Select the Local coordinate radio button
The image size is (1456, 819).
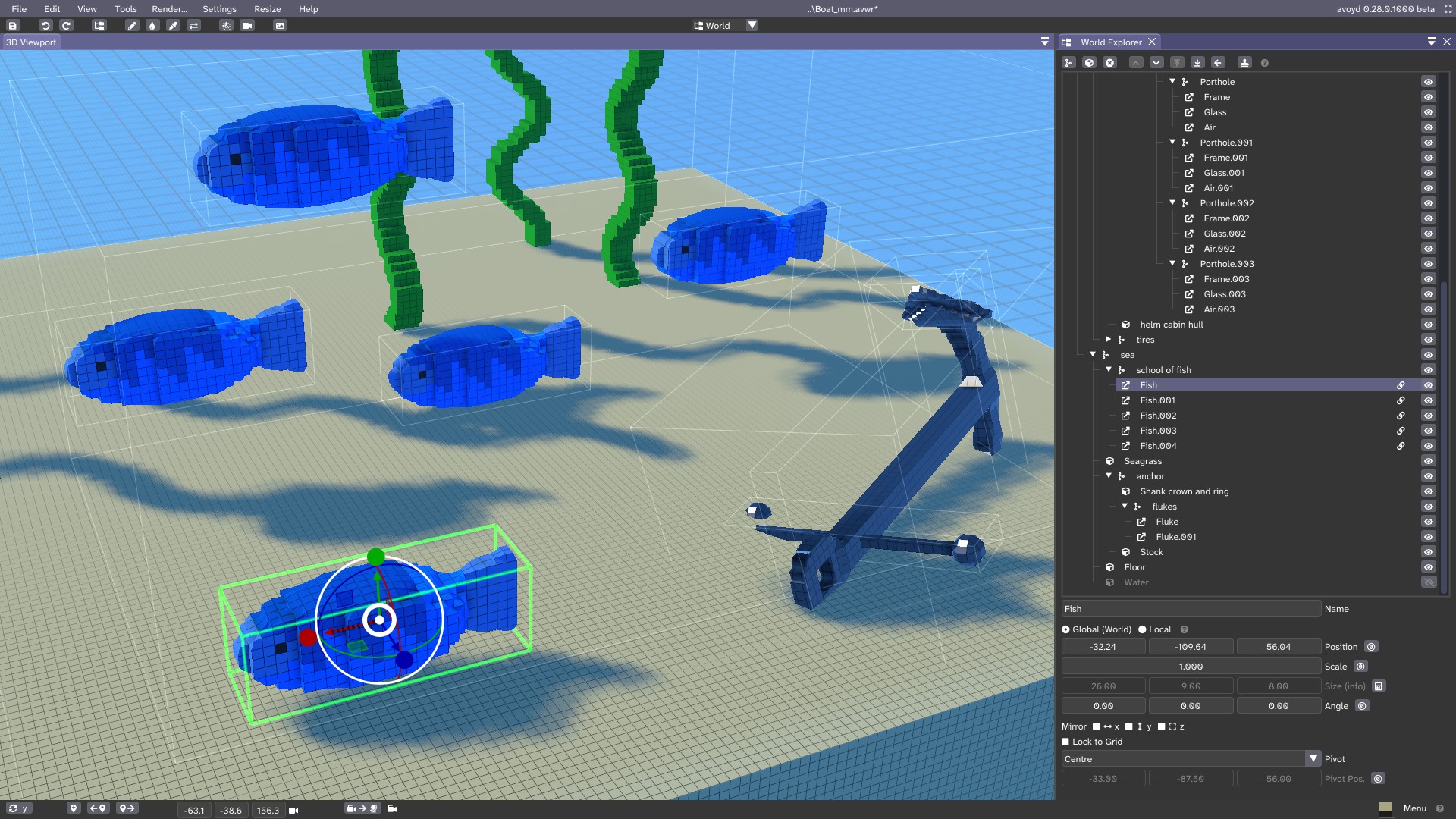click(1142, 629)
